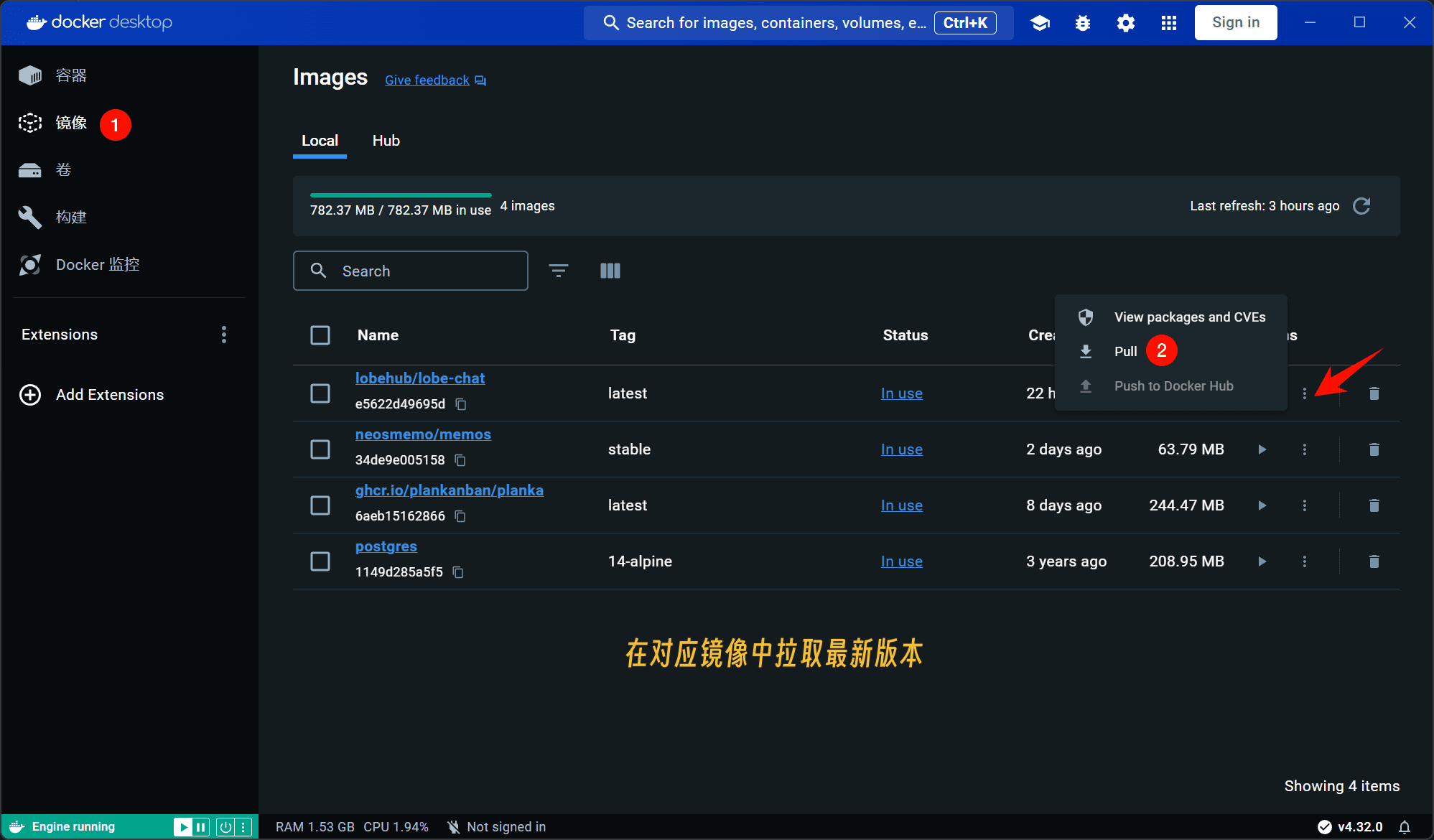Copy image ID 34de9e005158

point(460,460)
